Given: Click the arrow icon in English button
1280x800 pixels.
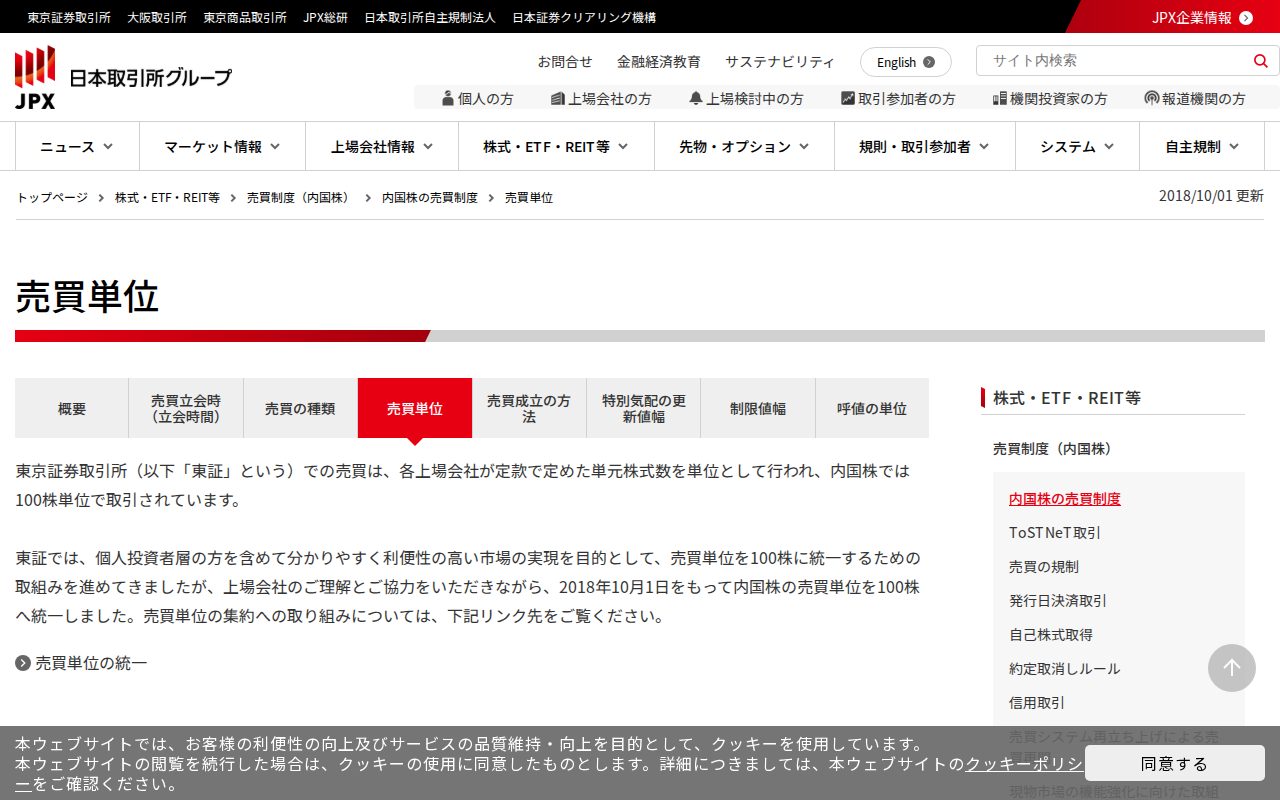Looking at the screenshot, I should coord(929,62).
